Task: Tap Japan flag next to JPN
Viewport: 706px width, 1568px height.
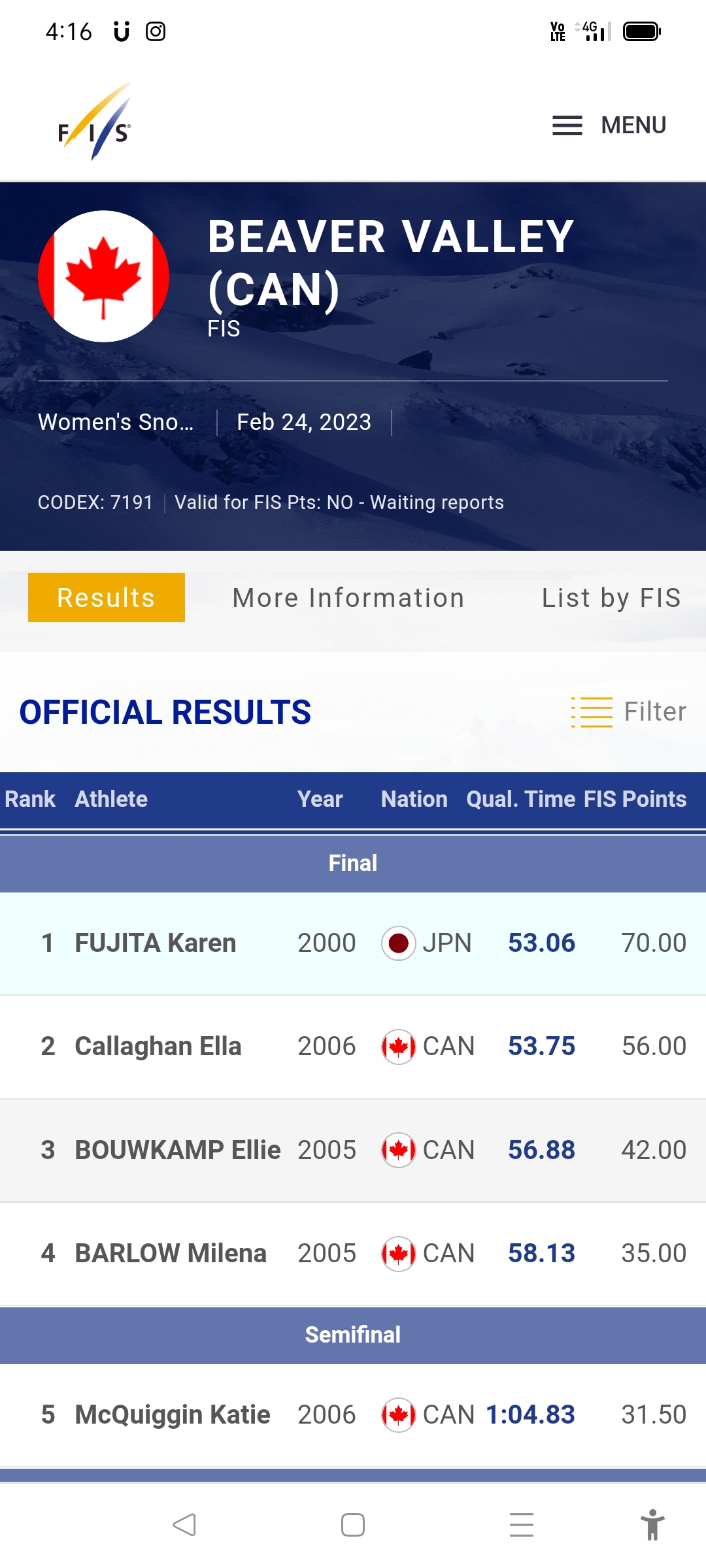Action: 398,943
